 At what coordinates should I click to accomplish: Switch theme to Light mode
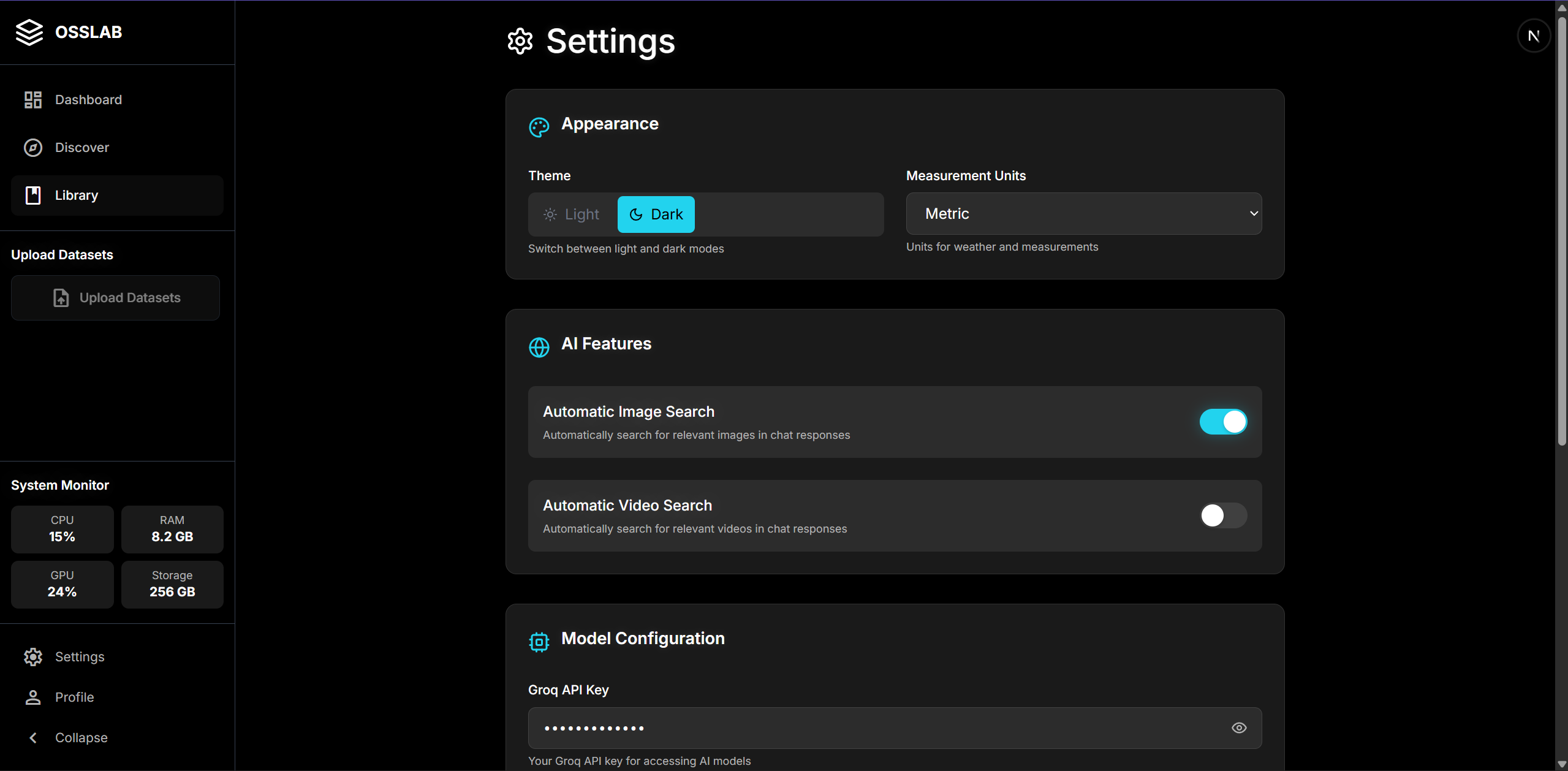pyautogui.click(x=572, y=215)
